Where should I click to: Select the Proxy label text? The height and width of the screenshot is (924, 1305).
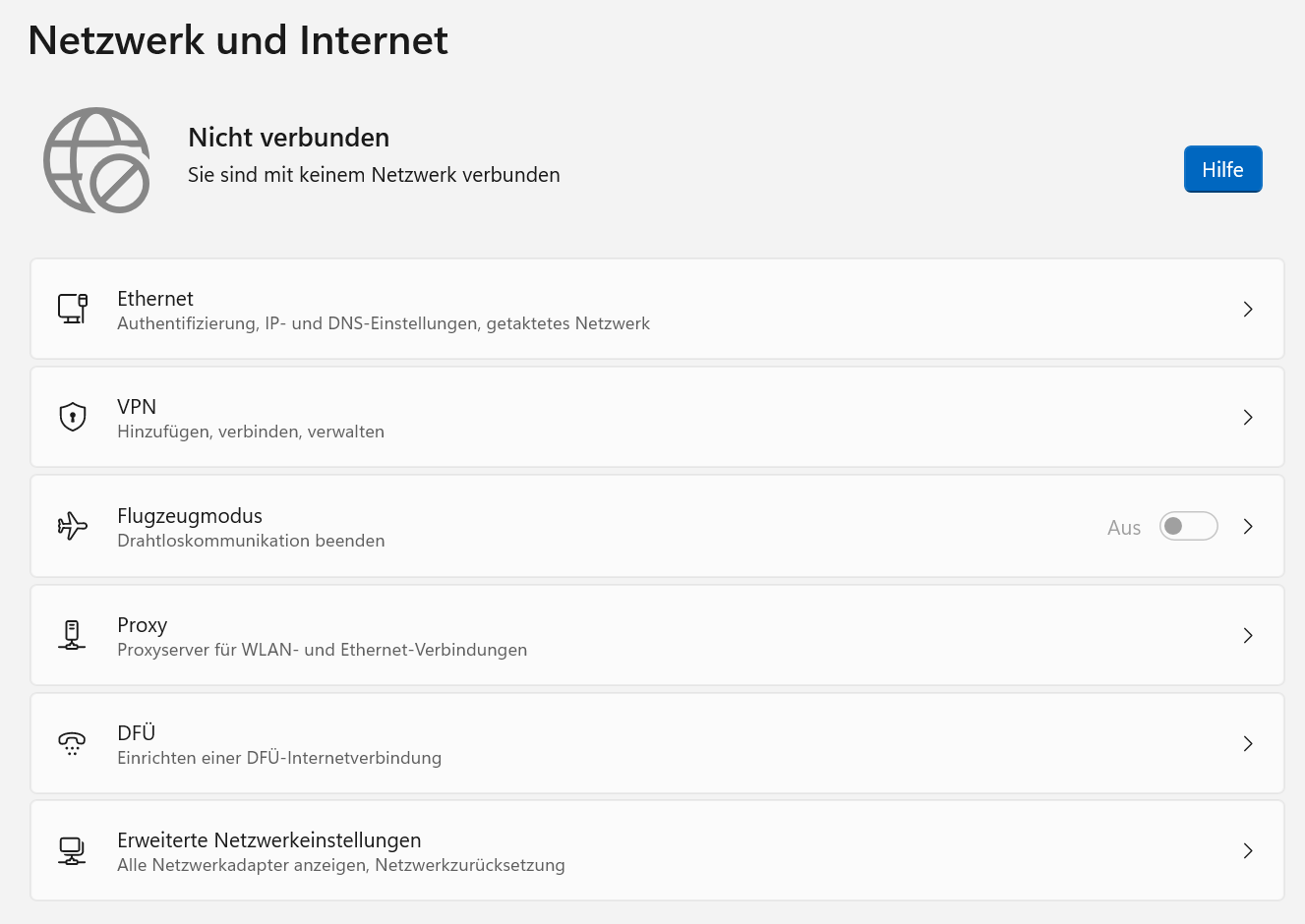(143, 625)
